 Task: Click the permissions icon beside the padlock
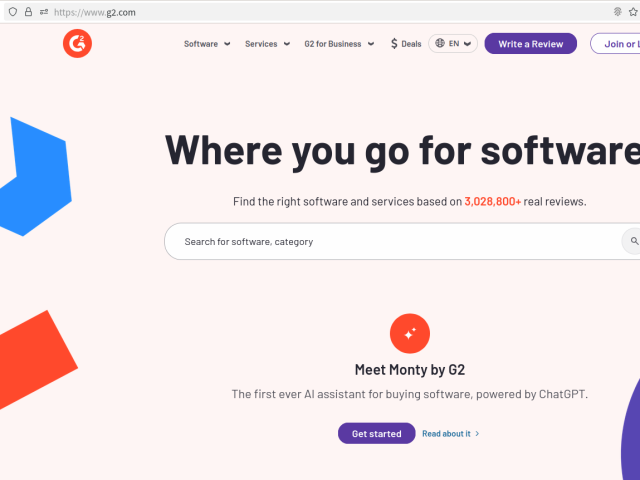pos(44,12)
